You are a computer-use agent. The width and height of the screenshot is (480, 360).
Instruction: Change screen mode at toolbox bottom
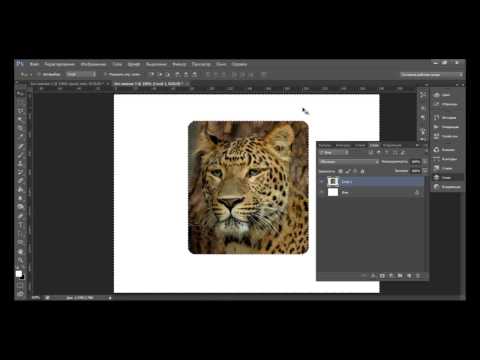(21, 294)
